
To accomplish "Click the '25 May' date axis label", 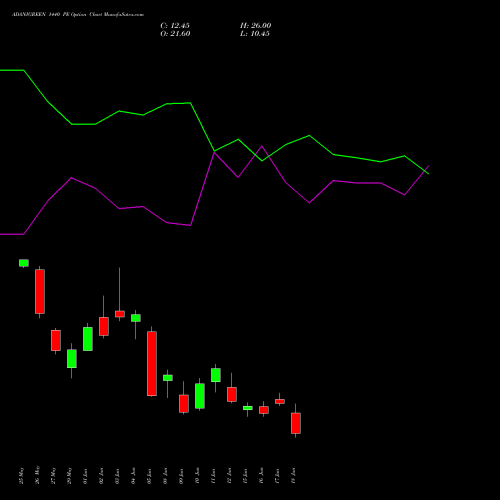I will [x=22, y=476].
